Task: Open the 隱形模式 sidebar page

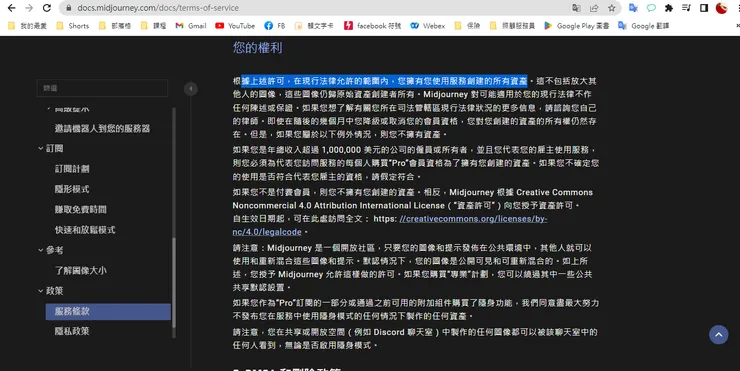Action: (x=72, y=189)
